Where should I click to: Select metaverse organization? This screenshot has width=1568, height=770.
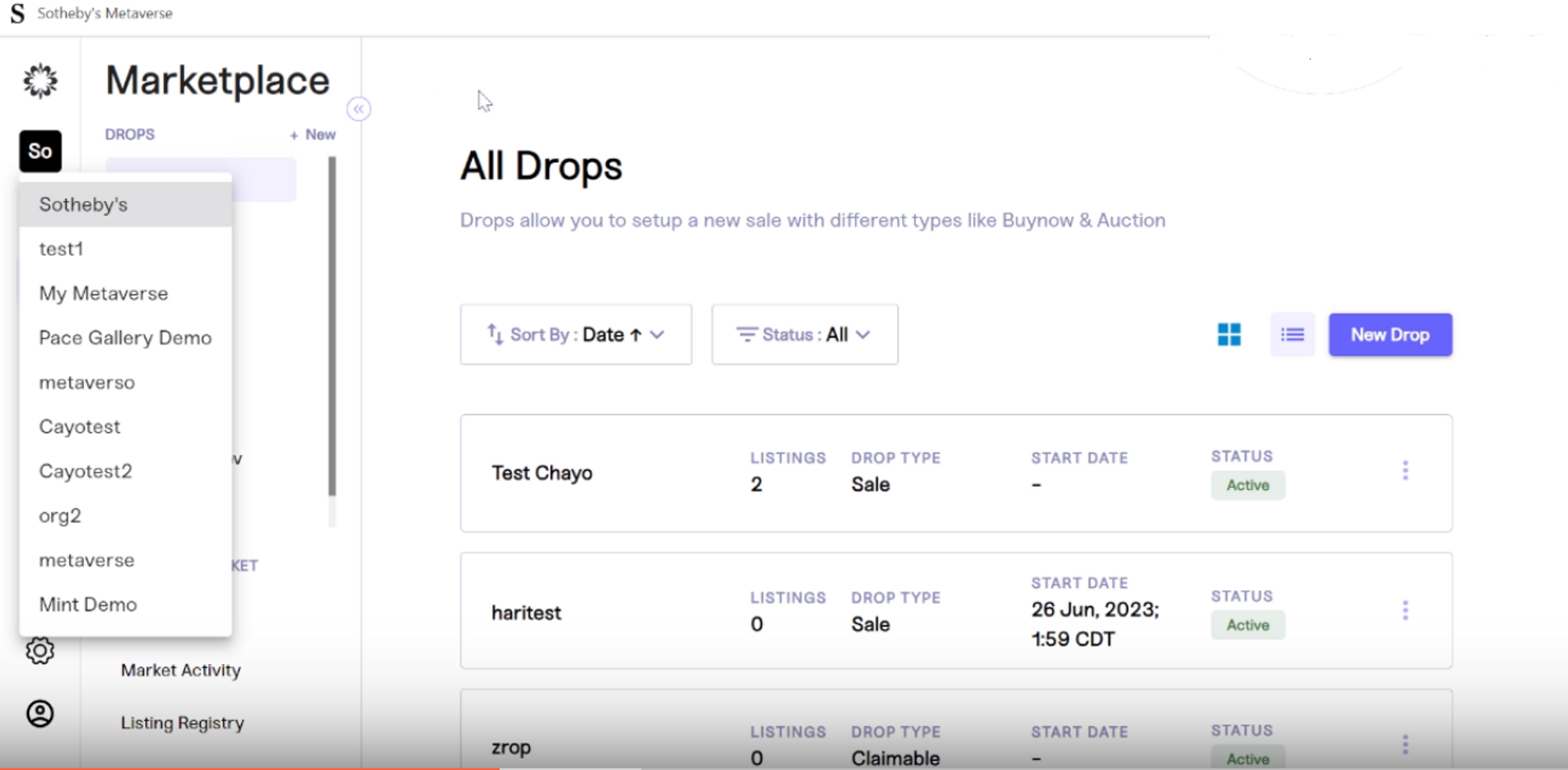click(125, 561)
